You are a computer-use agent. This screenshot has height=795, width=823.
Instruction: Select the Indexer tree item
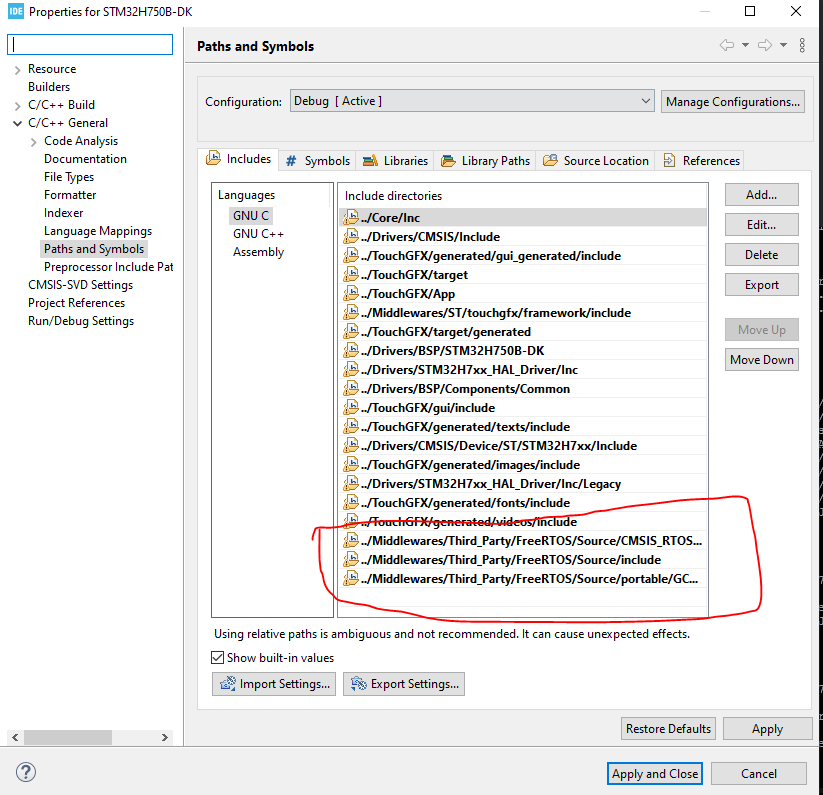(64, 213)
